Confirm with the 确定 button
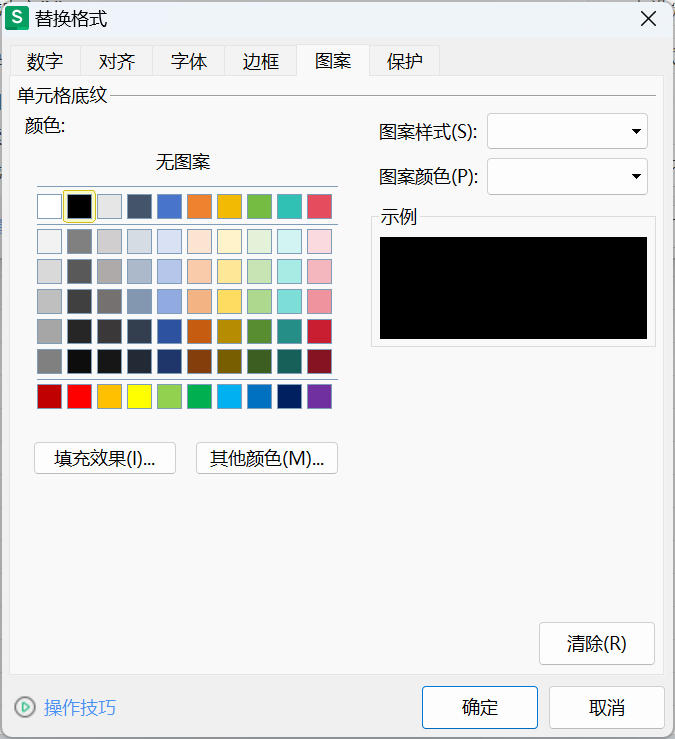Screen dimensions: 675x739 coord(480,707)
